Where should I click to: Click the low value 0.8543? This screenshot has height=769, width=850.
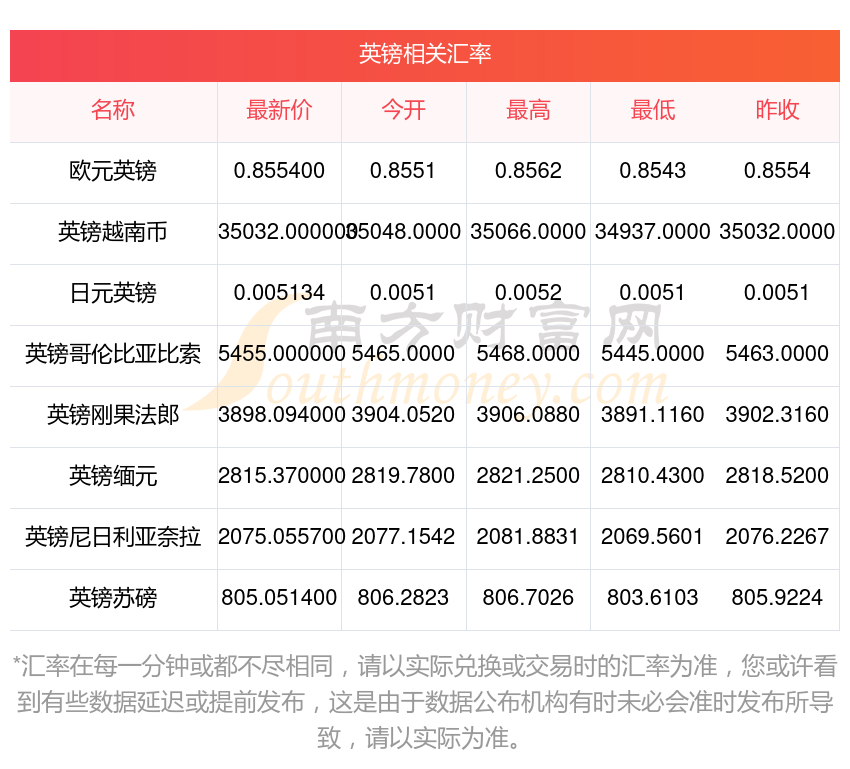tap(653, 171)
